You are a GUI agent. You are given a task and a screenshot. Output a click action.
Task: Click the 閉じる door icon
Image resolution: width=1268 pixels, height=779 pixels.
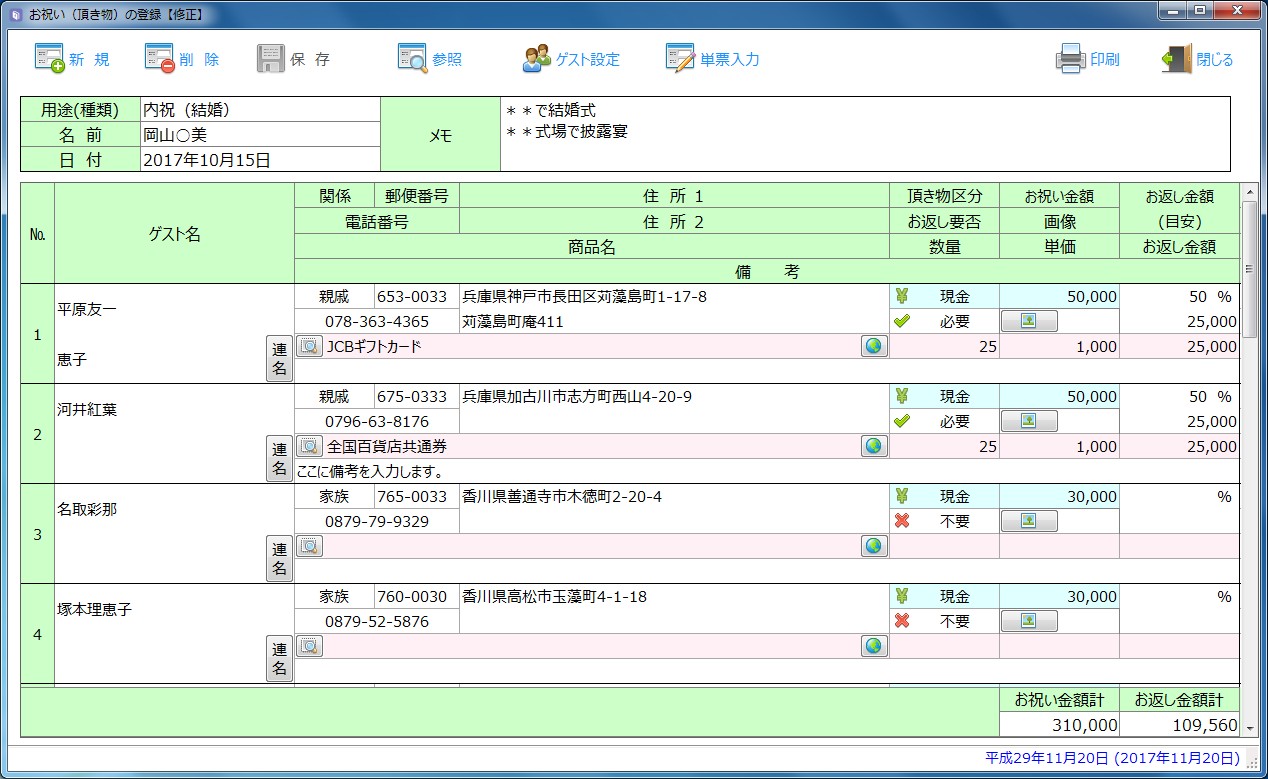pyautogui.click(x=1177, y=59)
